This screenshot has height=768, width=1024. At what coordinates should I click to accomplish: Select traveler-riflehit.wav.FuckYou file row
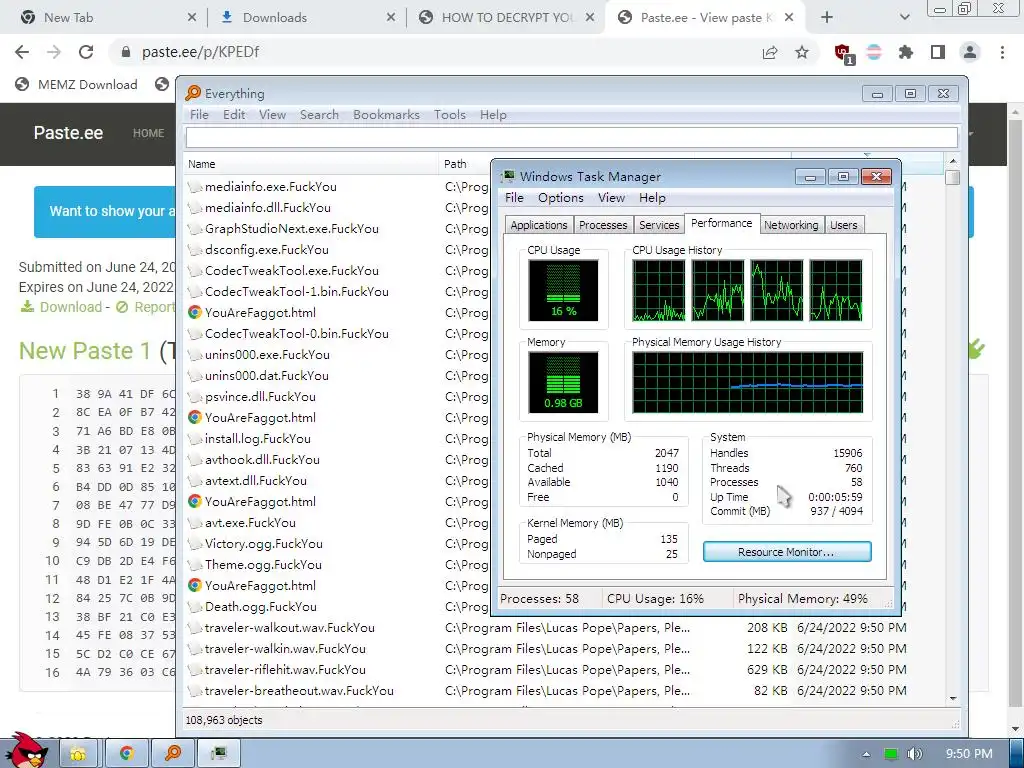tap(545, 669)
